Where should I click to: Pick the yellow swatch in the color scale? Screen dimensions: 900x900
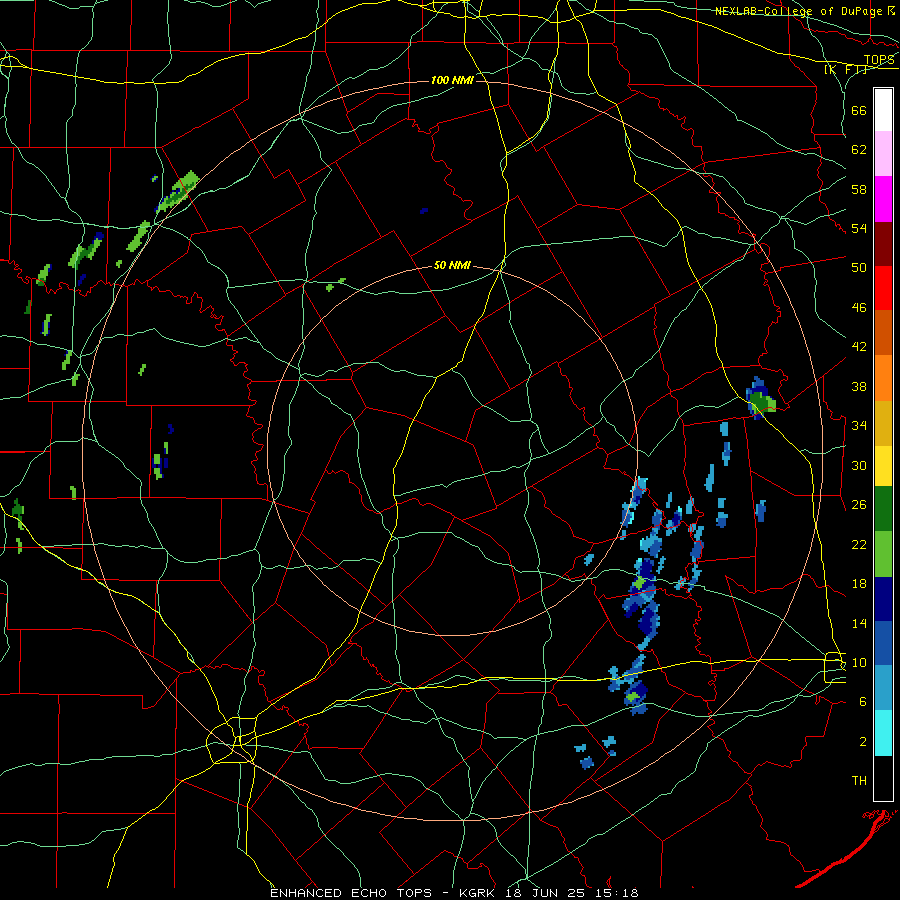(883, 466)
